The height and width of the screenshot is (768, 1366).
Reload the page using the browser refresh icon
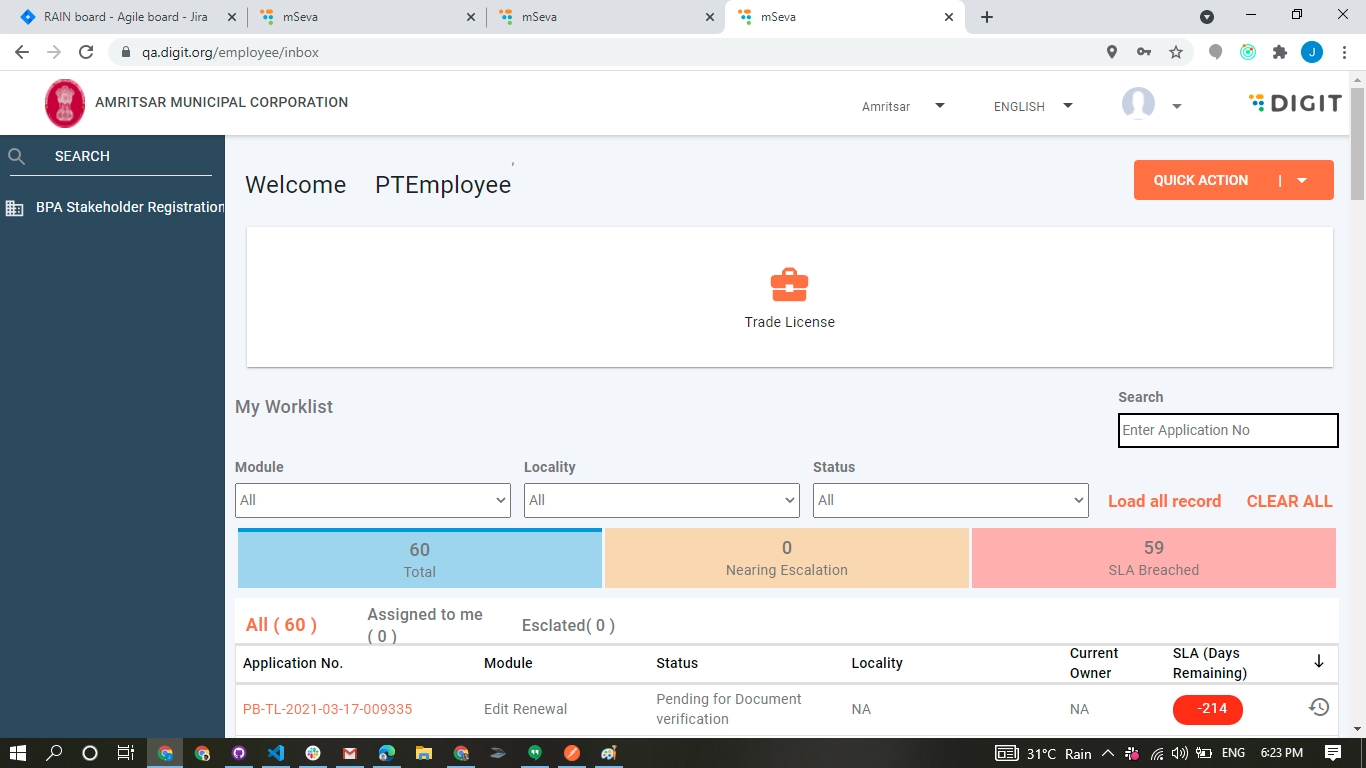pyautogui.click(x=86, y=52)
